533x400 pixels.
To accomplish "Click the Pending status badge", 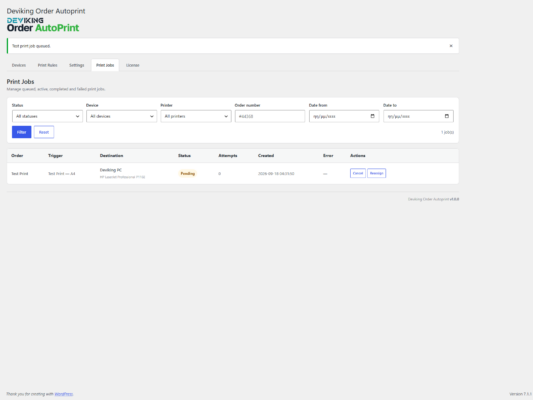I will click(x=188, y=174).
